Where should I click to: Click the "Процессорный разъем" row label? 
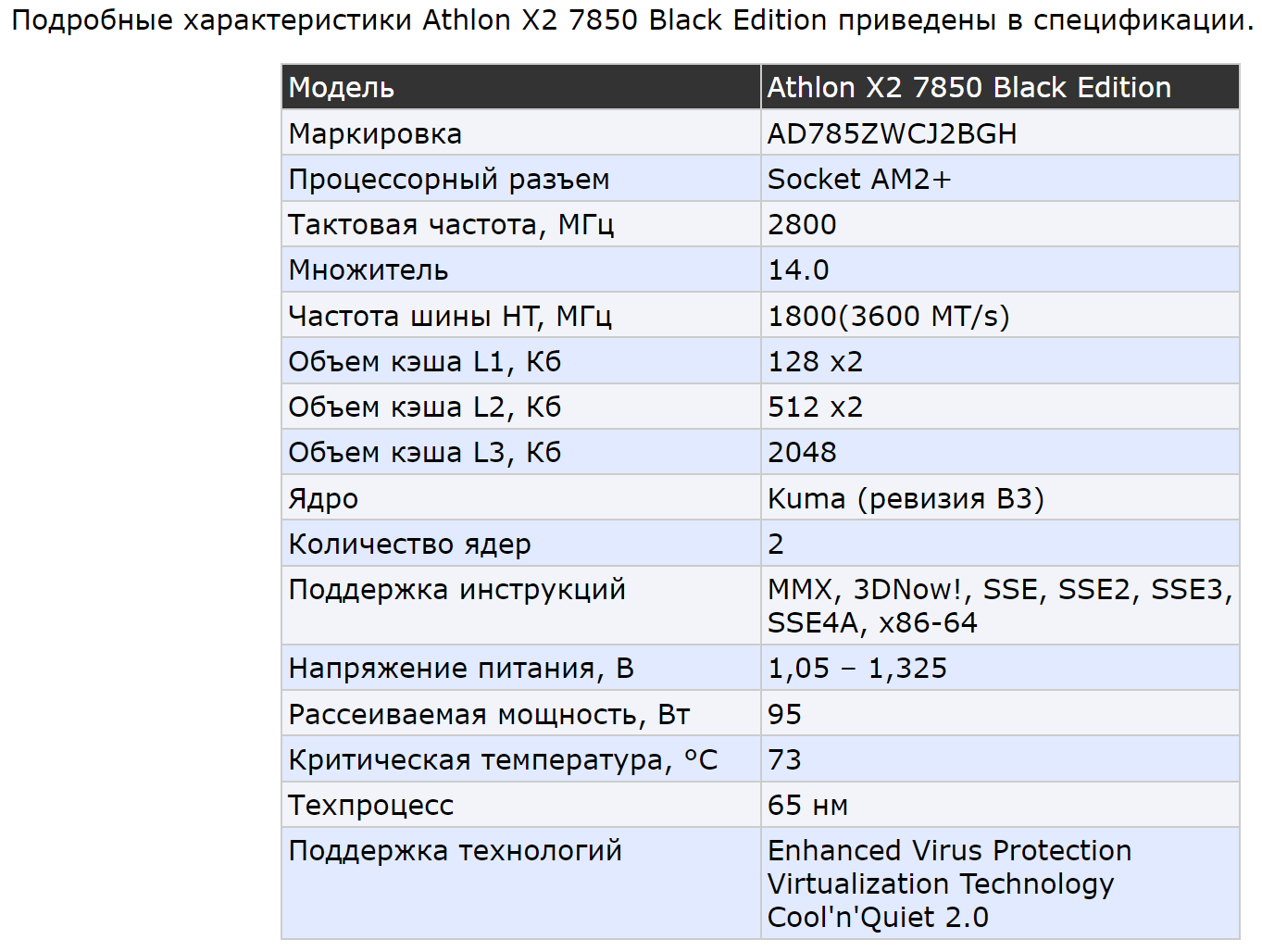449,180
